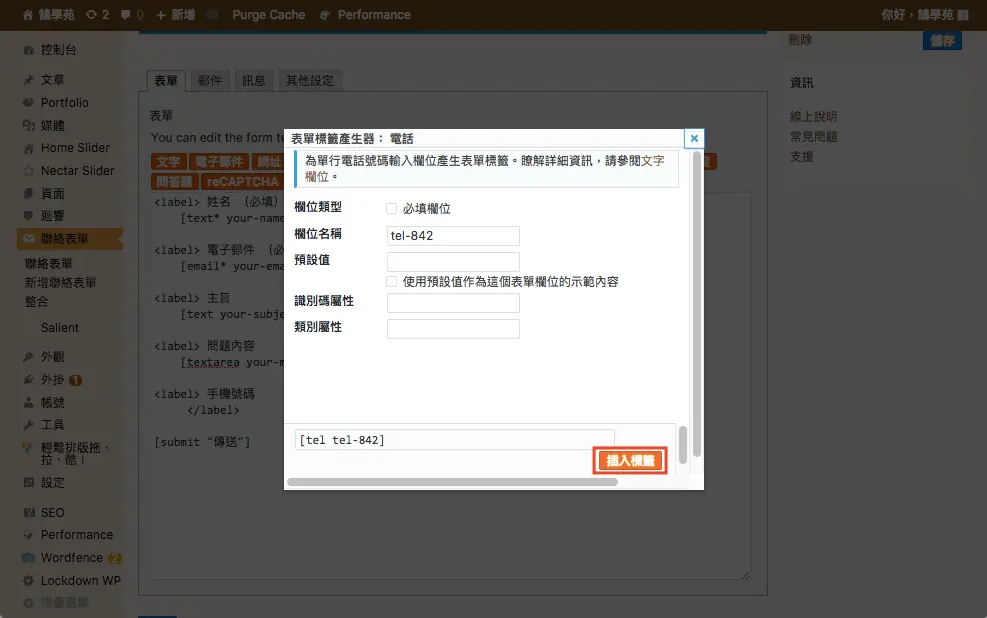Viewport: 987px width, 618px height.
Task: Switch to the 其他設定 tab
Action: (x=310, y=81)
